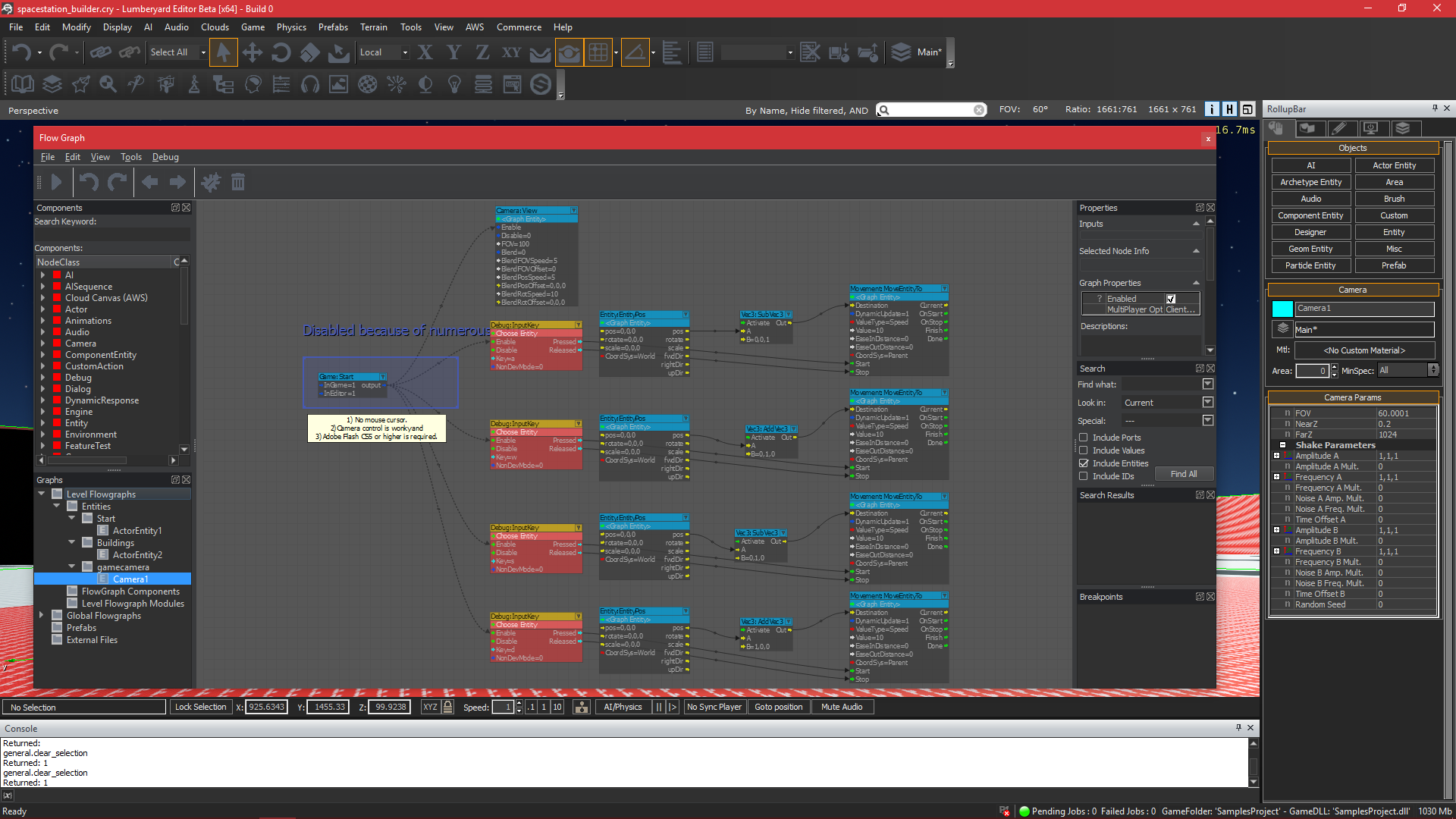Open the Look in Current dropdown
Screen dimensions: 1456x819
pyautogui.click(x=1208, y=403)
